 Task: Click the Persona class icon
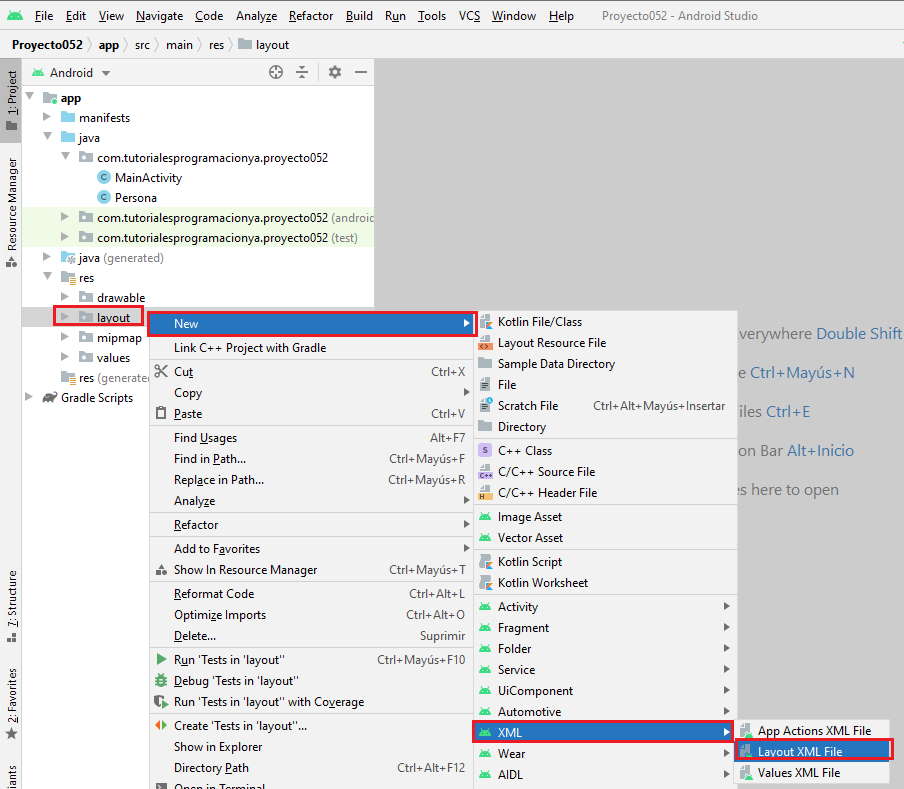pos(104,197)
